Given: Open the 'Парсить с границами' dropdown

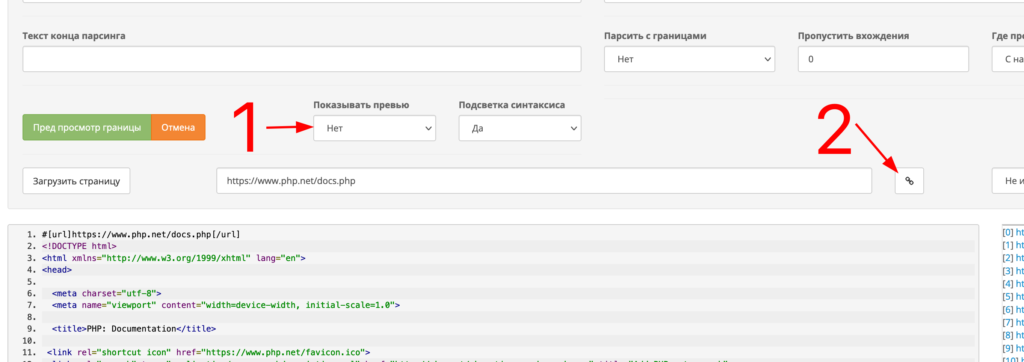Looking at the screenshot, I should [690, 59].
